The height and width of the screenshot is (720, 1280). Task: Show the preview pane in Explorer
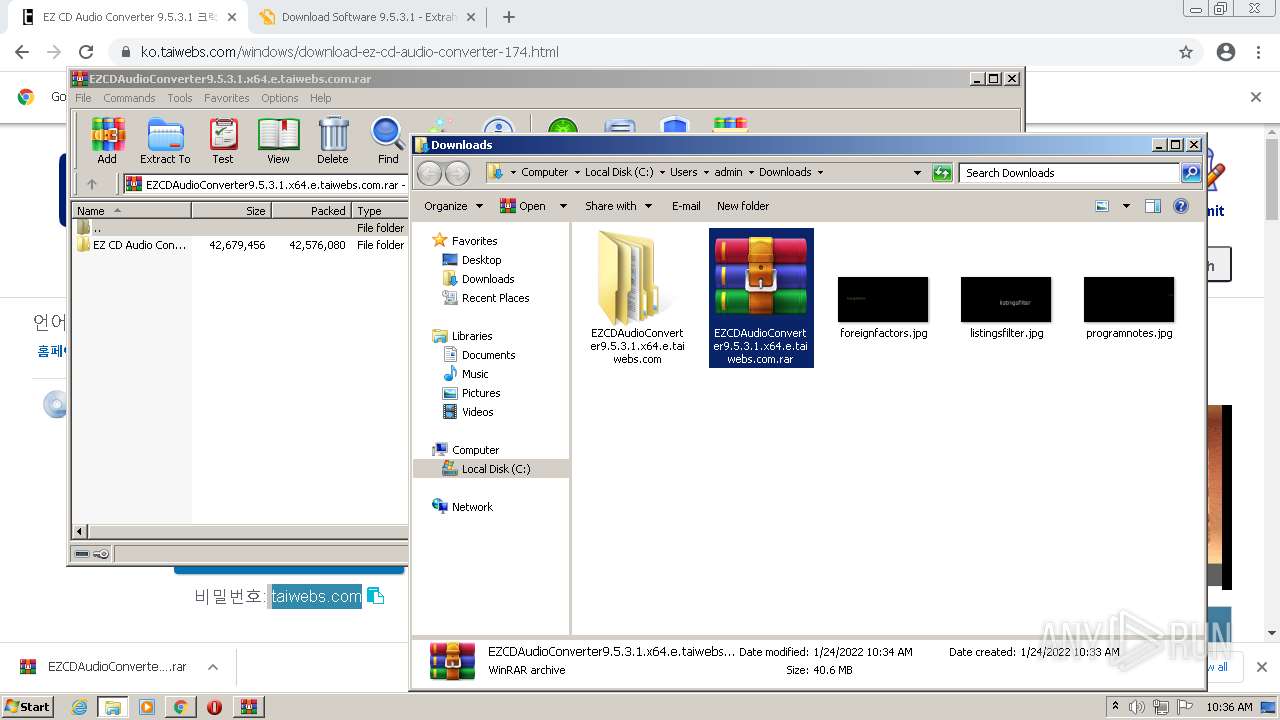coord(1153,206)
